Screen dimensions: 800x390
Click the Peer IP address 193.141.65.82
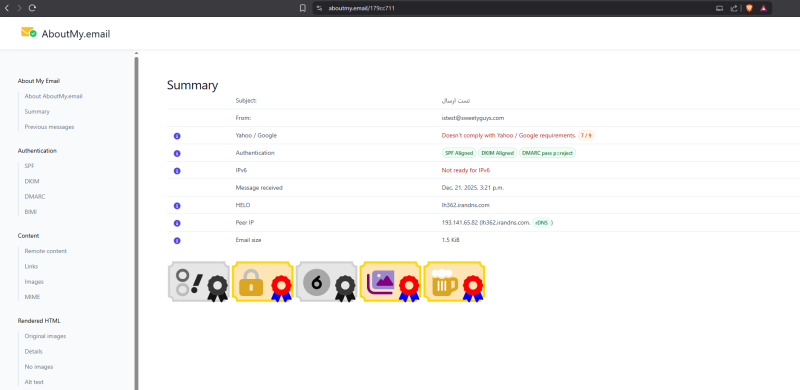tap(460, 223)
